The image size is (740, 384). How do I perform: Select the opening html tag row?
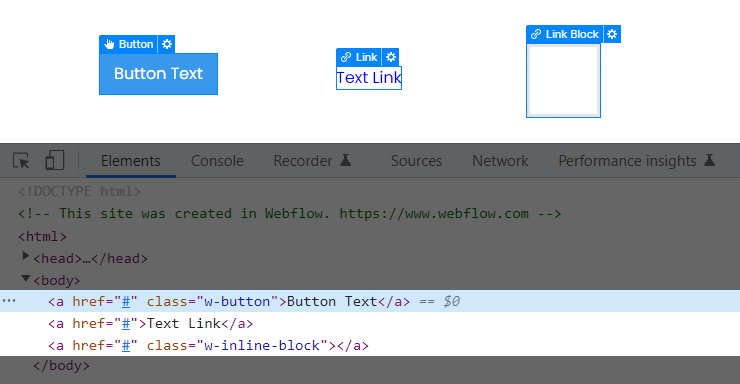click(42, 236)
